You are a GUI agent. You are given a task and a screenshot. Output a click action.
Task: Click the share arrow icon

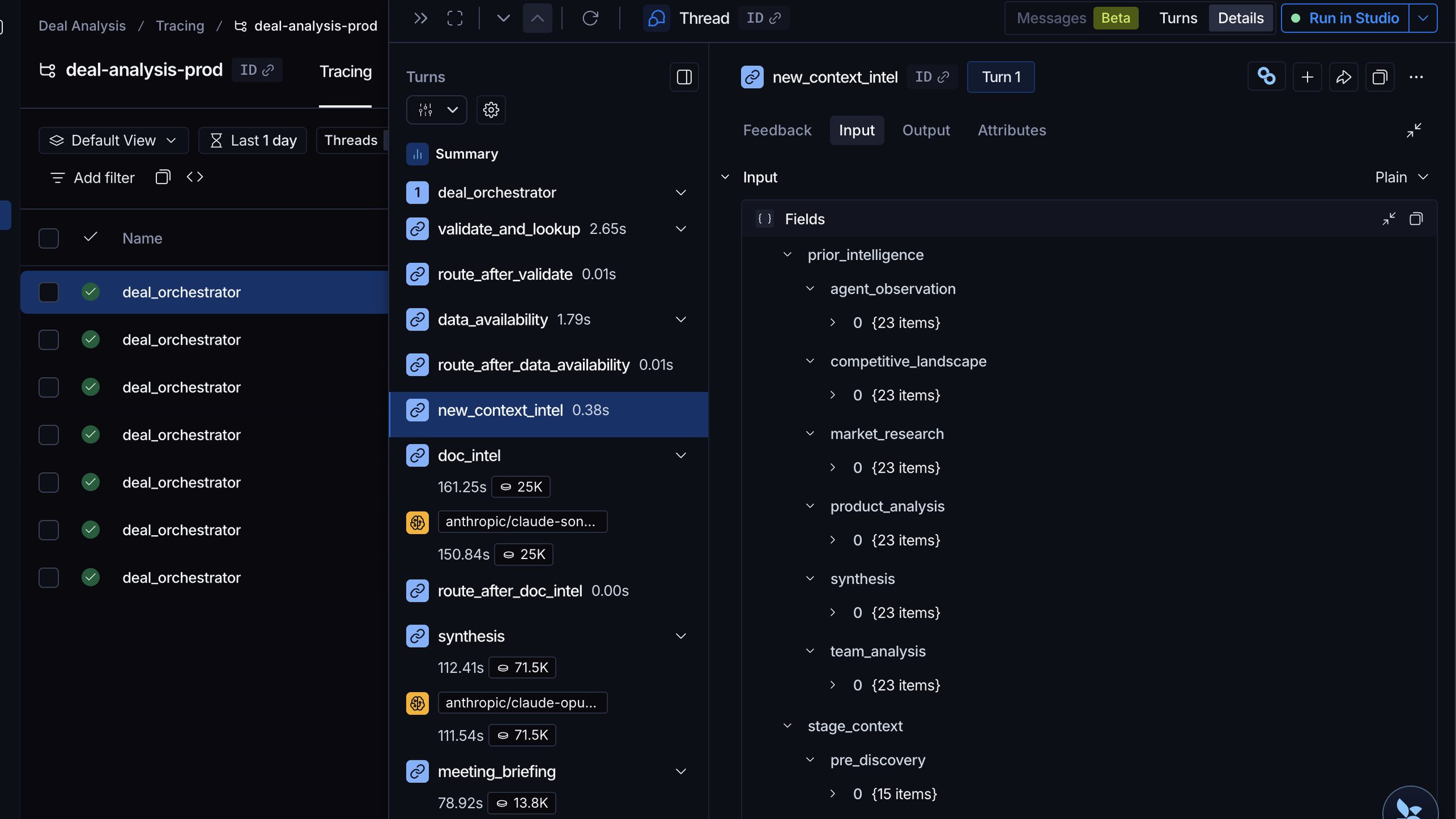coord(1343,77)
